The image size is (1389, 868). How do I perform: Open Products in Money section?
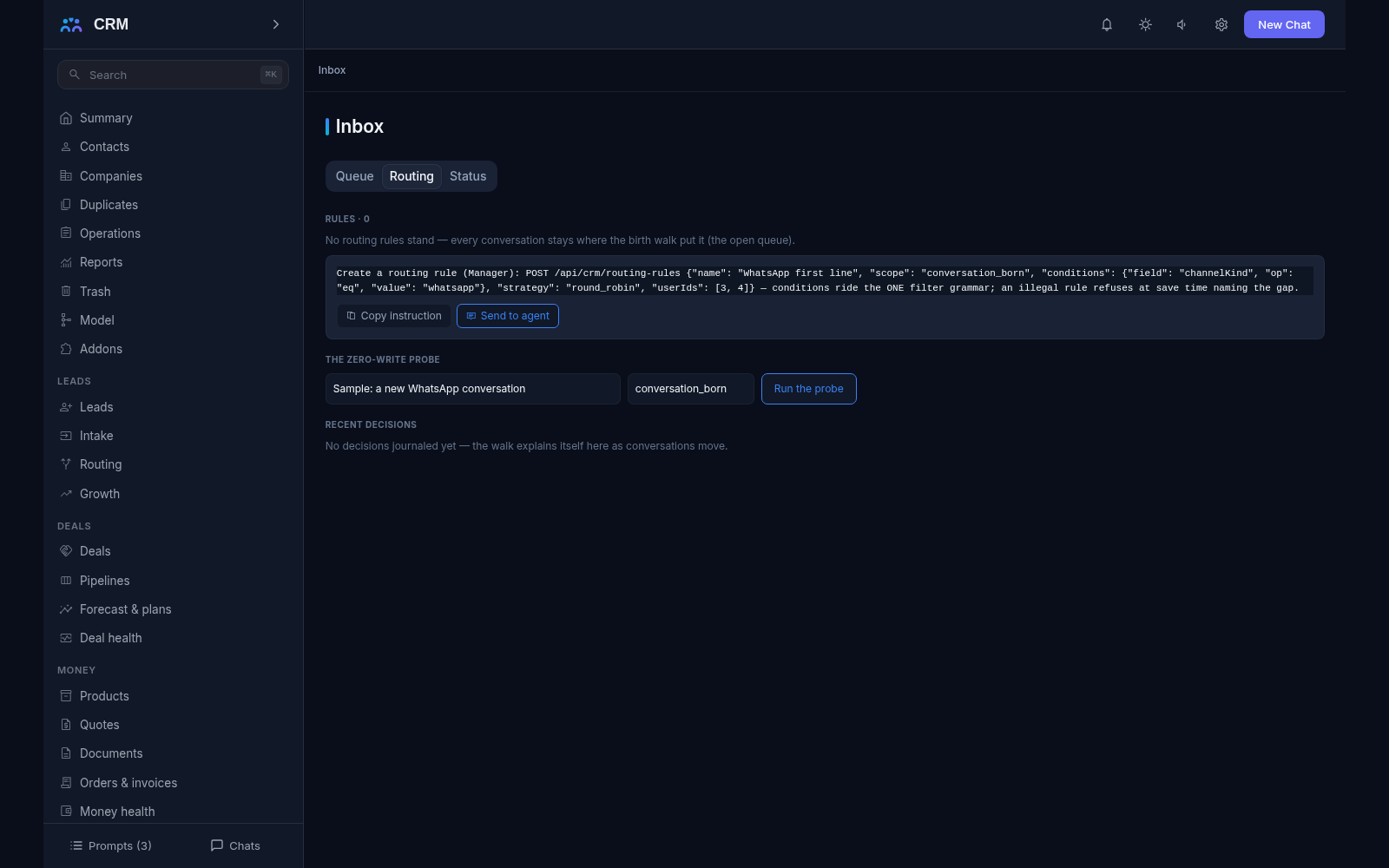(x=173, y=696)
